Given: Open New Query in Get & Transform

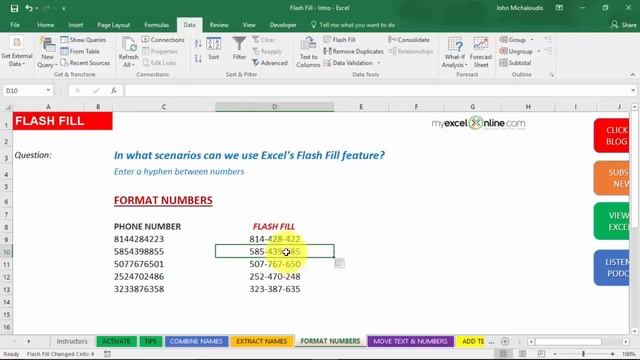Looking at the screenshot, I should [x=47, y=52].
